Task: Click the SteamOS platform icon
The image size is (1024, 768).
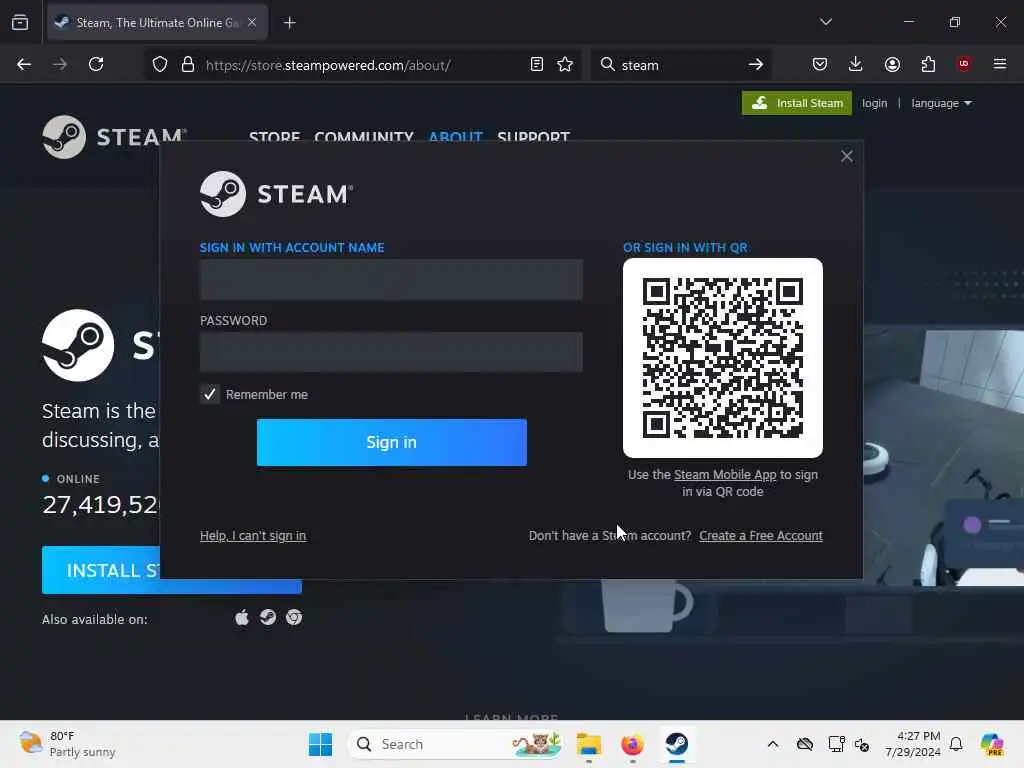Action: point(268,617)
